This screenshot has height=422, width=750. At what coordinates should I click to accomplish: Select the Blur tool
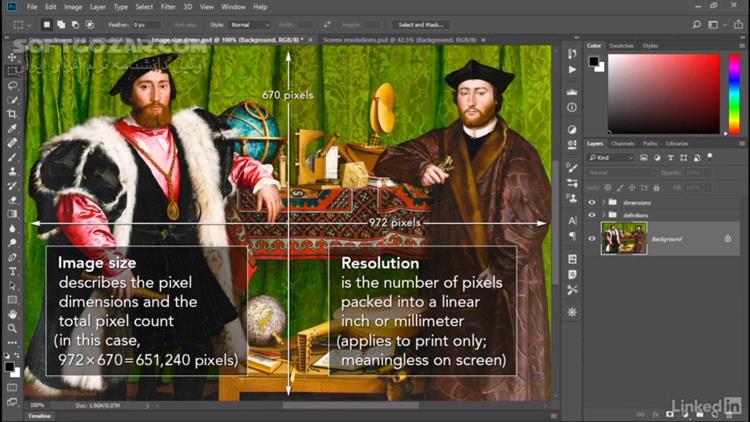pyautogui.click(x=12, y=228)
